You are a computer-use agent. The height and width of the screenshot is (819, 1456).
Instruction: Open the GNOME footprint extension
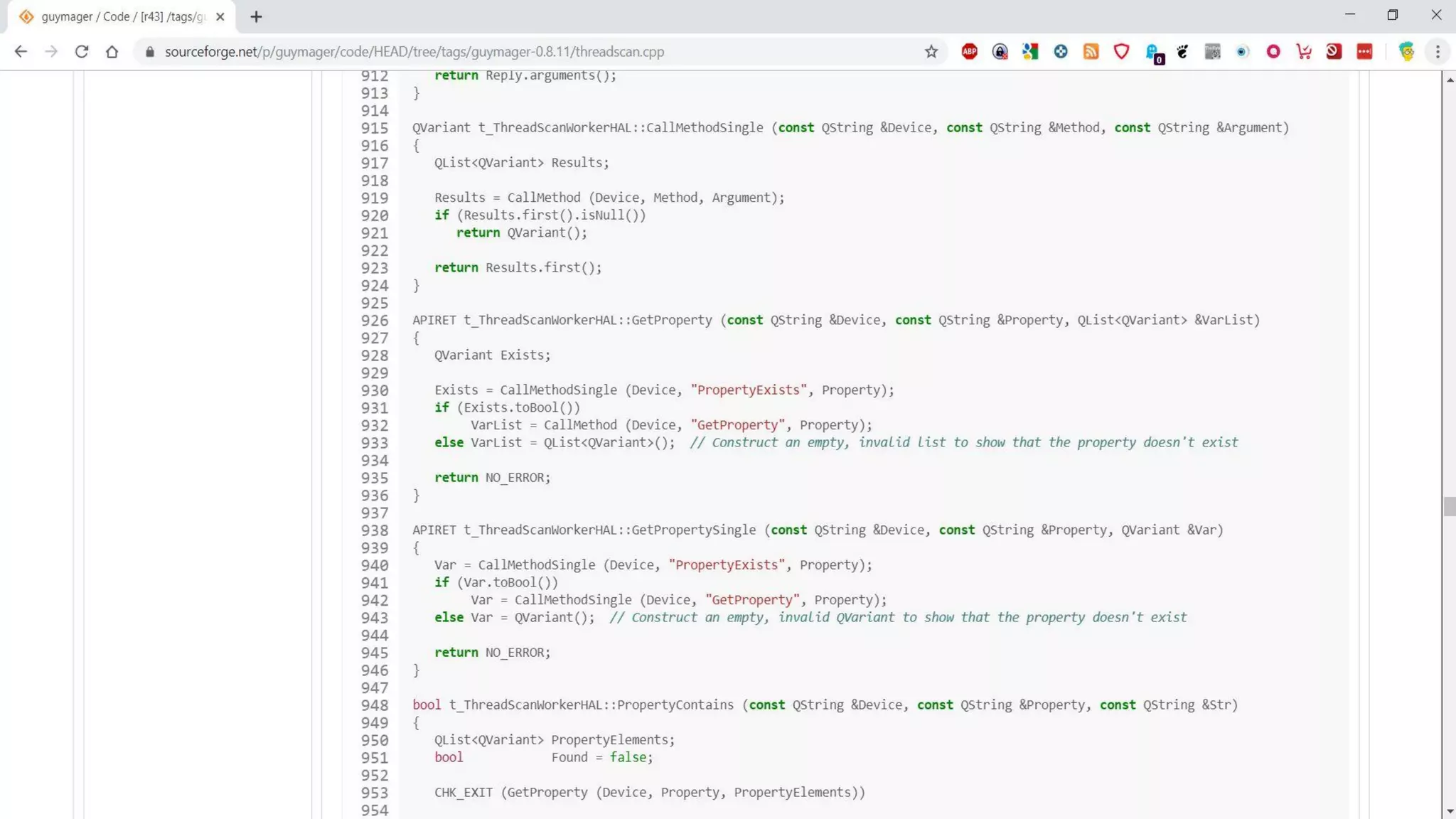(x=1182, y=52)
